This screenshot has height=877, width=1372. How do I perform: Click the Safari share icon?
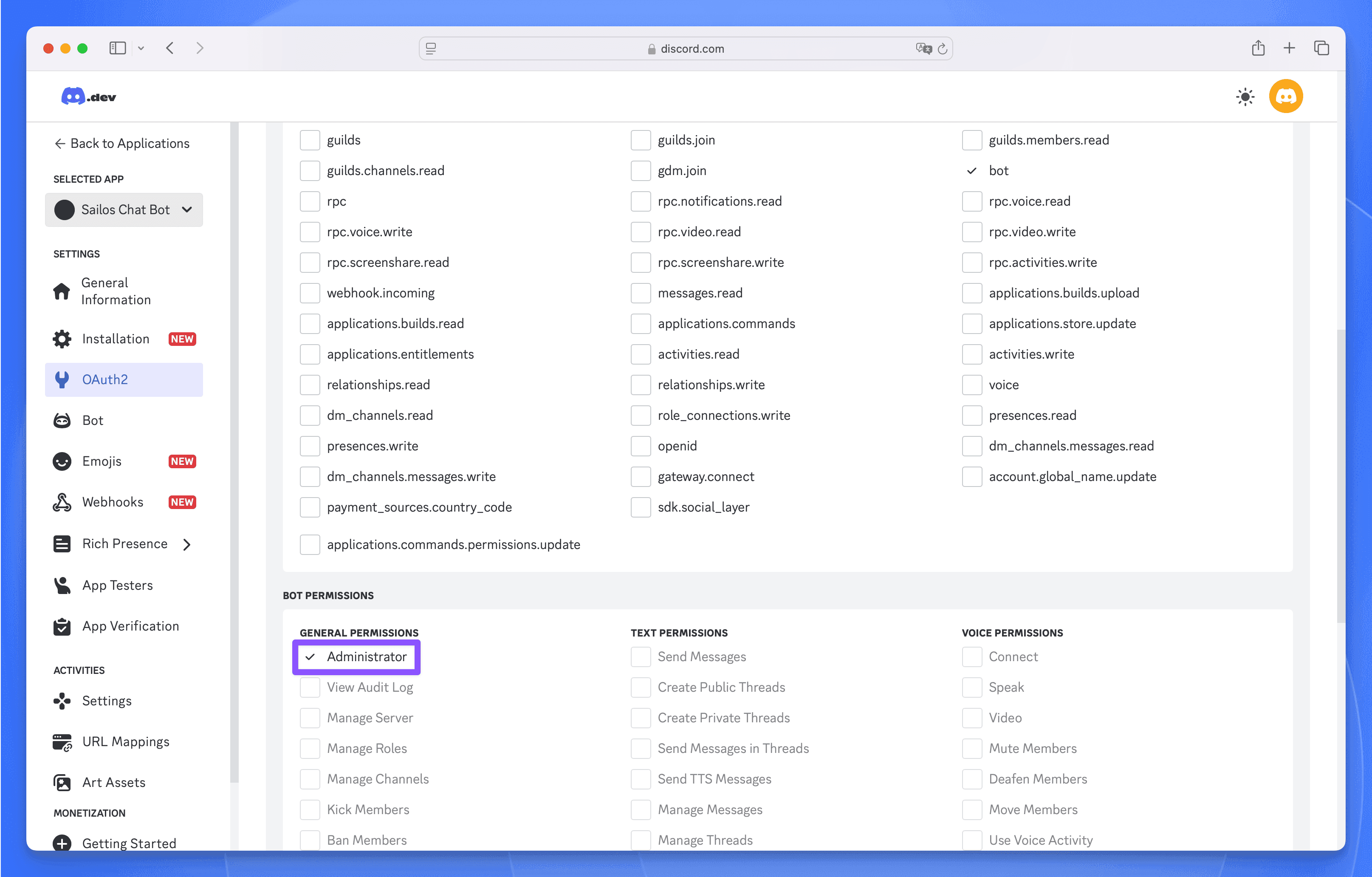point(1258,48)
